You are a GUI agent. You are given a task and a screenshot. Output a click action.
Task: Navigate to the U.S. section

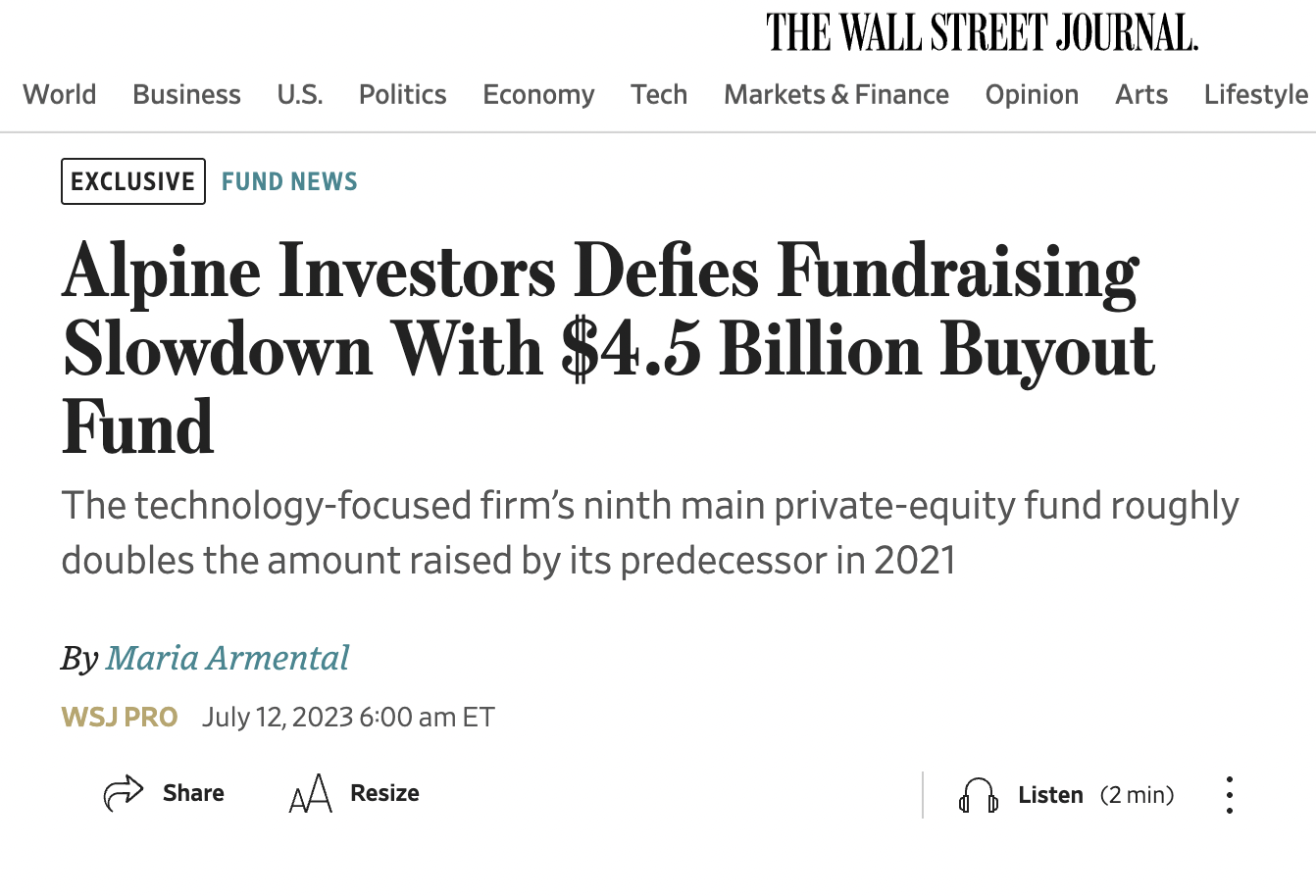pos(299,95)
